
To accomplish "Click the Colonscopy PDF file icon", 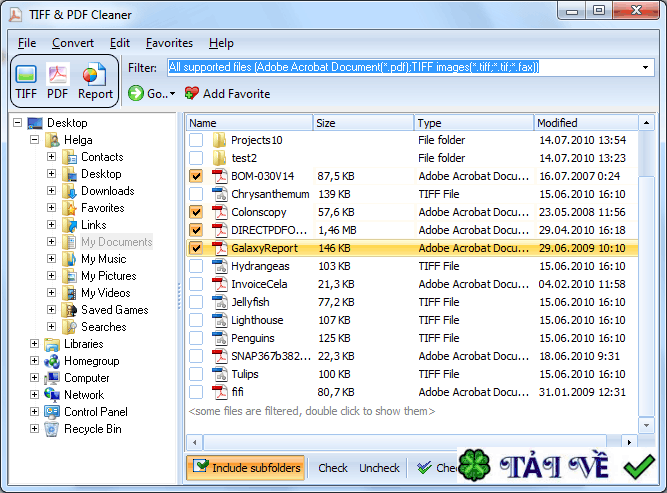I will tap(219, 212).
